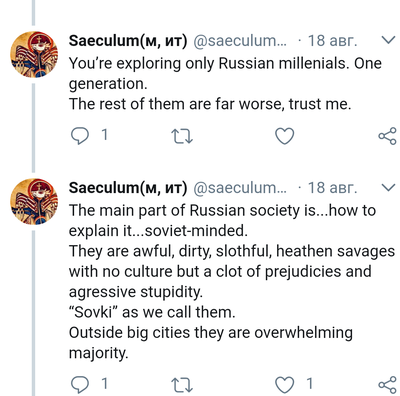Retweet the 'One generation' tweet
The image size is (400, 396).
(x=182, y=136)
